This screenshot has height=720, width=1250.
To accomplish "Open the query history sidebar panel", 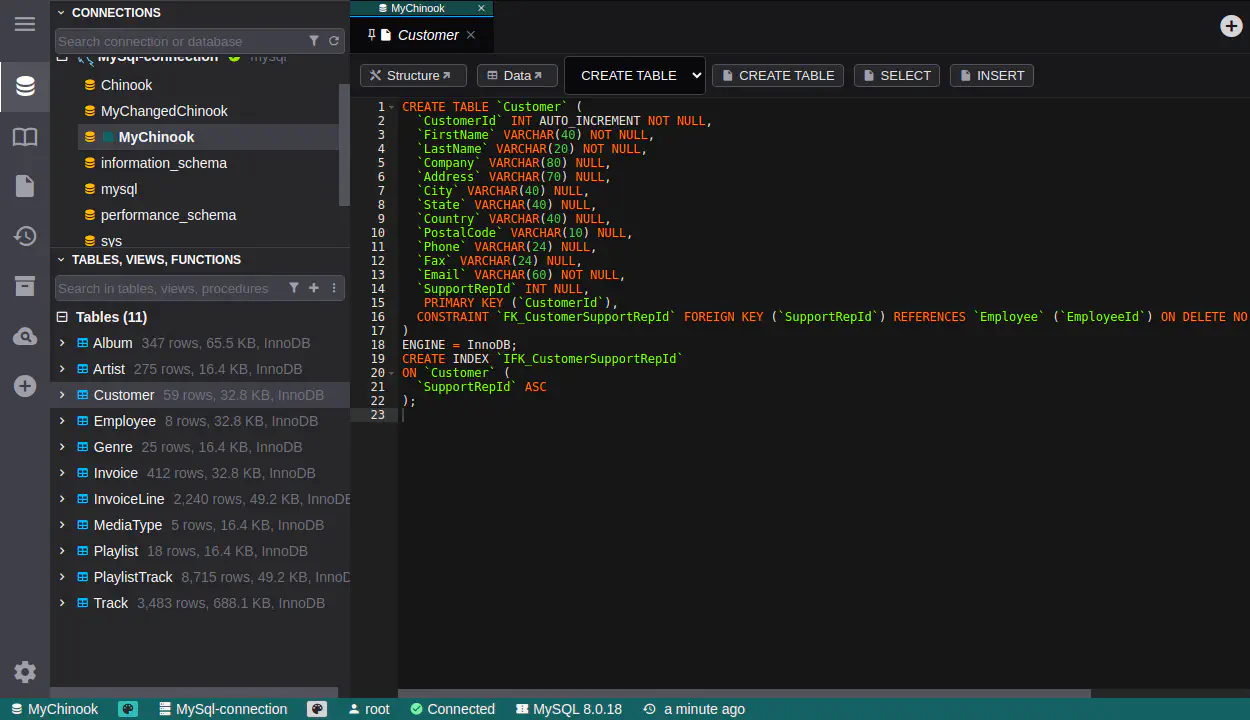I will [25, 236].
